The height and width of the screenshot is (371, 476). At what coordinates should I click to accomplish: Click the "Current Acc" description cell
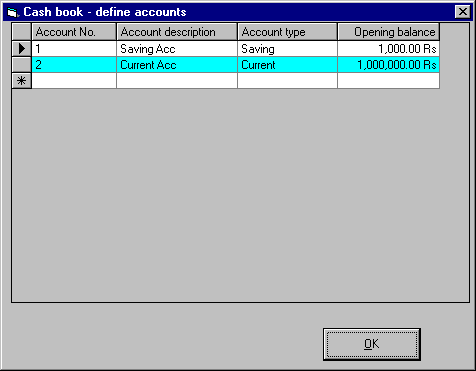pyautogui.click(x=177, y=65)
